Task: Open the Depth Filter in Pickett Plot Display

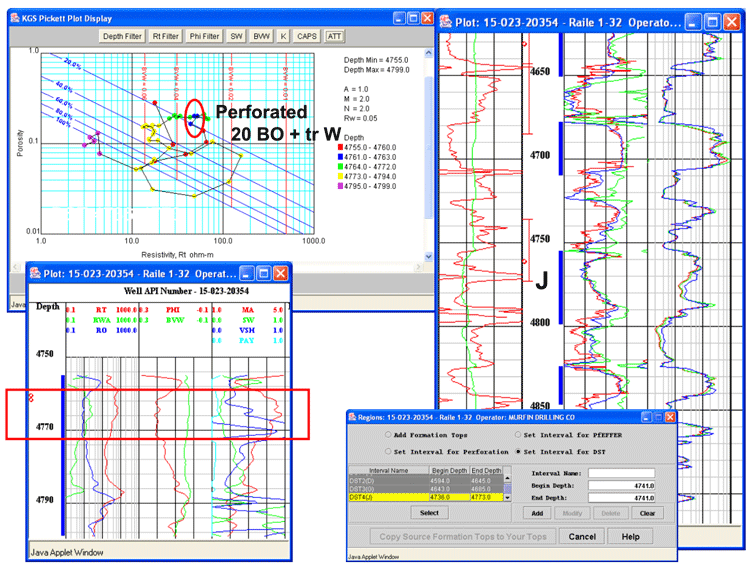Action: click(122, 36)
